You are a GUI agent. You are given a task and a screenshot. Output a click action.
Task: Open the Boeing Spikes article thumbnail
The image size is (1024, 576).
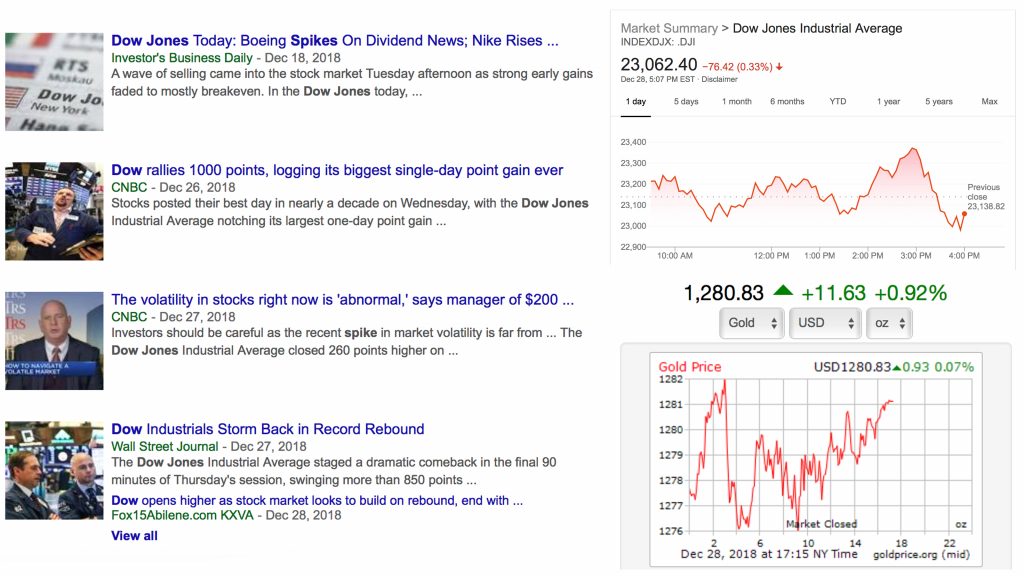pyautogui.click(x=54, y=82)
